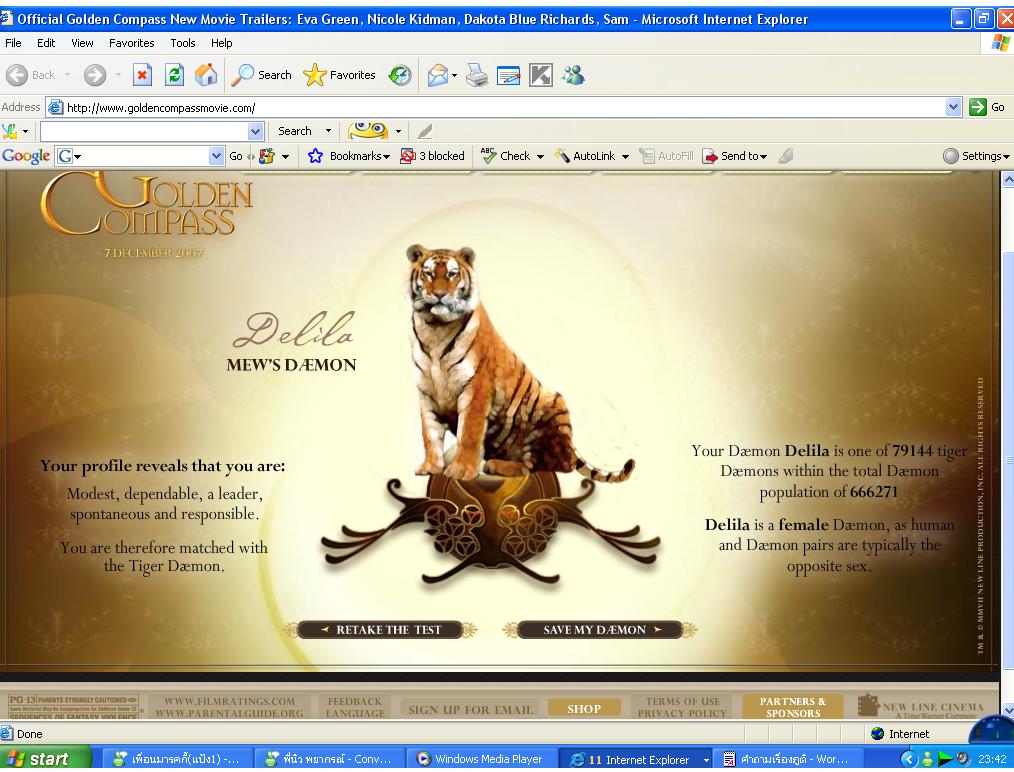1014x772 pixels.
Task: Open the Google search box dropdown
Action: tap(217, 156)
